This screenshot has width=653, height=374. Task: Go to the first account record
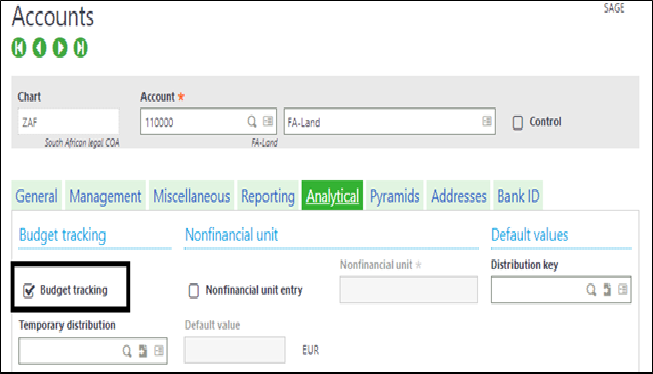pos(19,47)
